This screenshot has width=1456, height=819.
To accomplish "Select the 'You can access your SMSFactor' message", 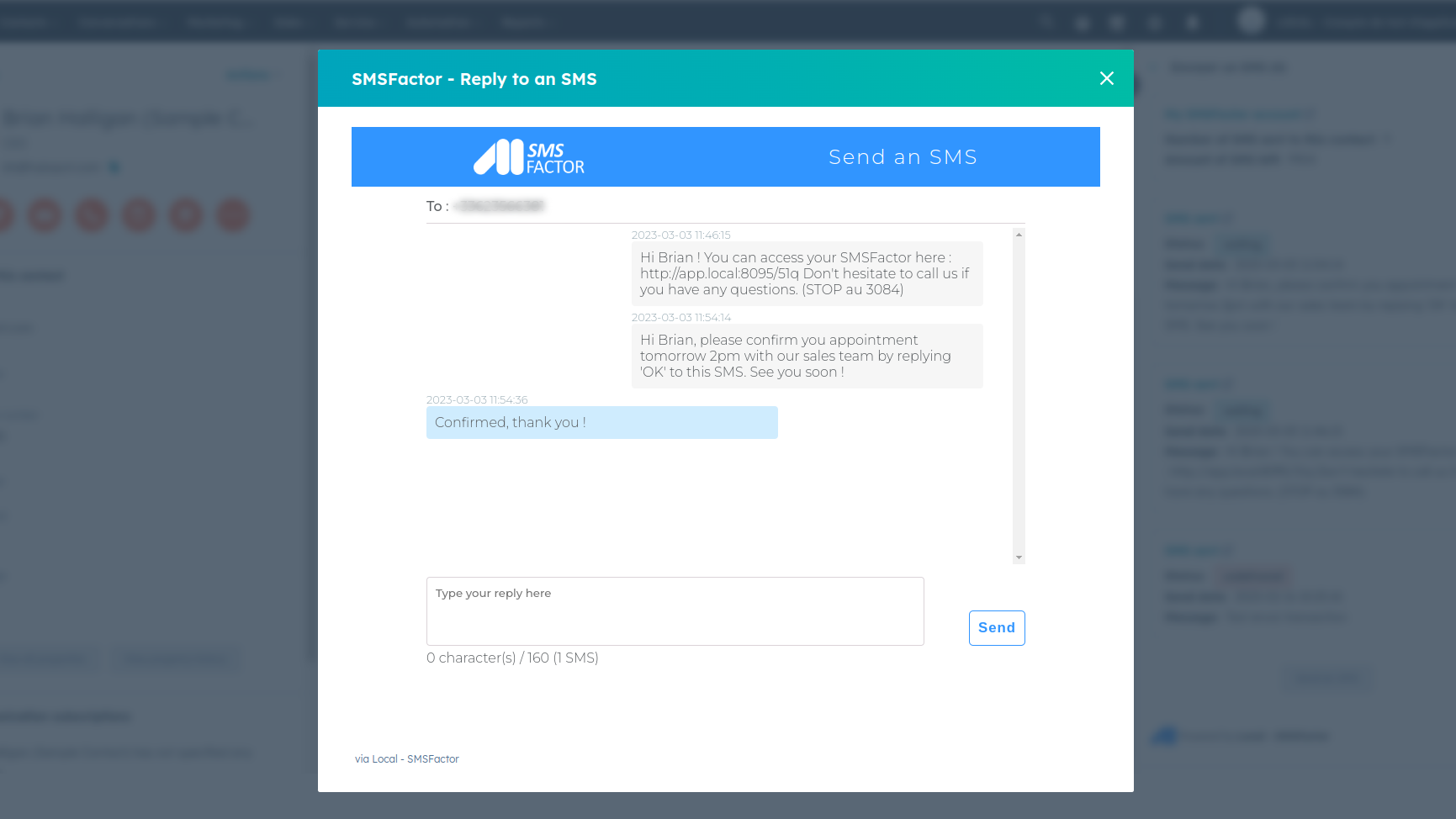I will click(x=807, y=273).
